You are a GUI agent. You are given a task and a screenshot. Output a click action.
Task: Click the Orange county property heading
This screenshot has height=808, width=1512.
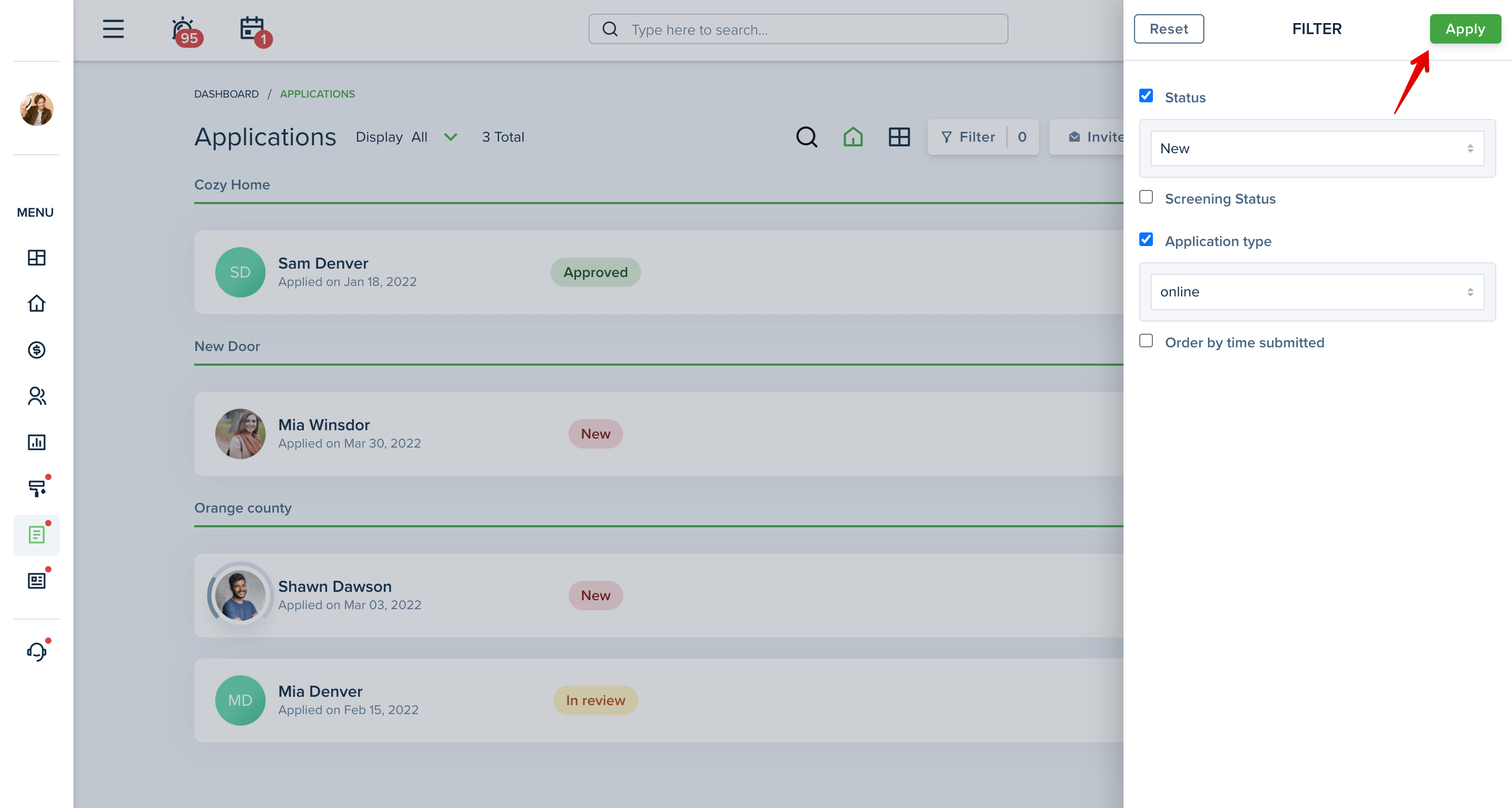click(x=243, y=507)
